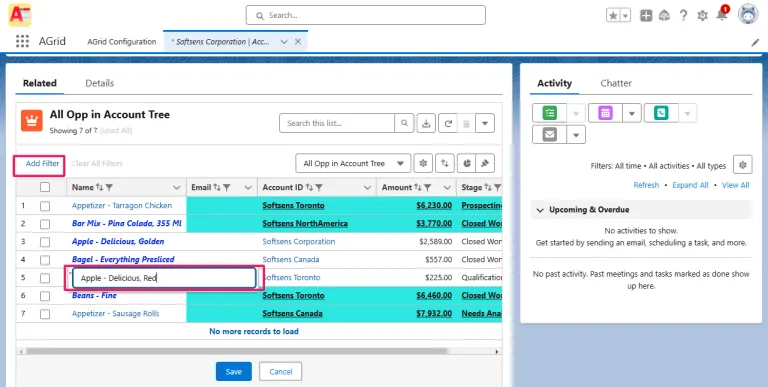Click the Log a Call phone icon

[661, 113]
